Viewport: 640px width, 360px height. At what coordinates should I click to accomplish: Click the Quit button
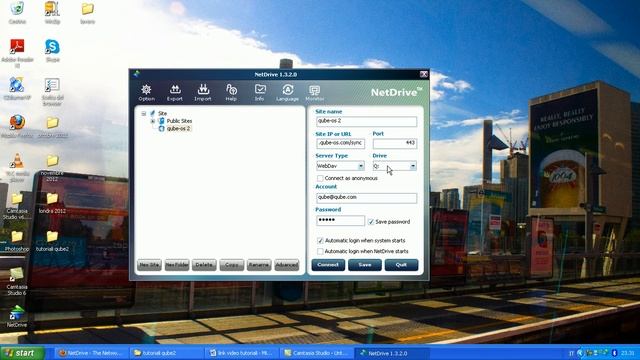[401, 265]
